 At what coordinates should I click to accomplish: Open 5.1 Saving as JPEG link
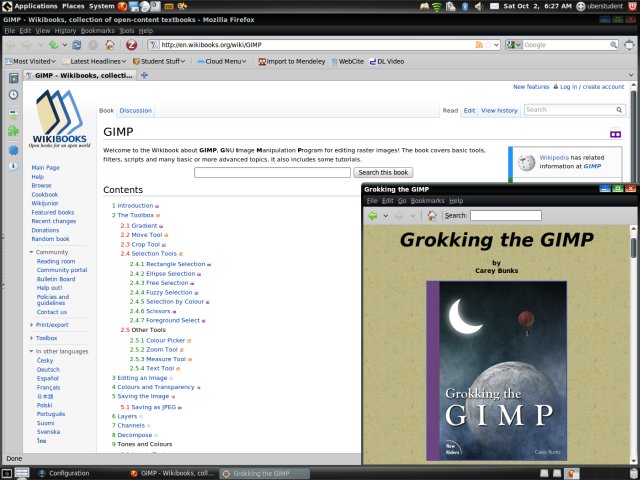(153, 407)
